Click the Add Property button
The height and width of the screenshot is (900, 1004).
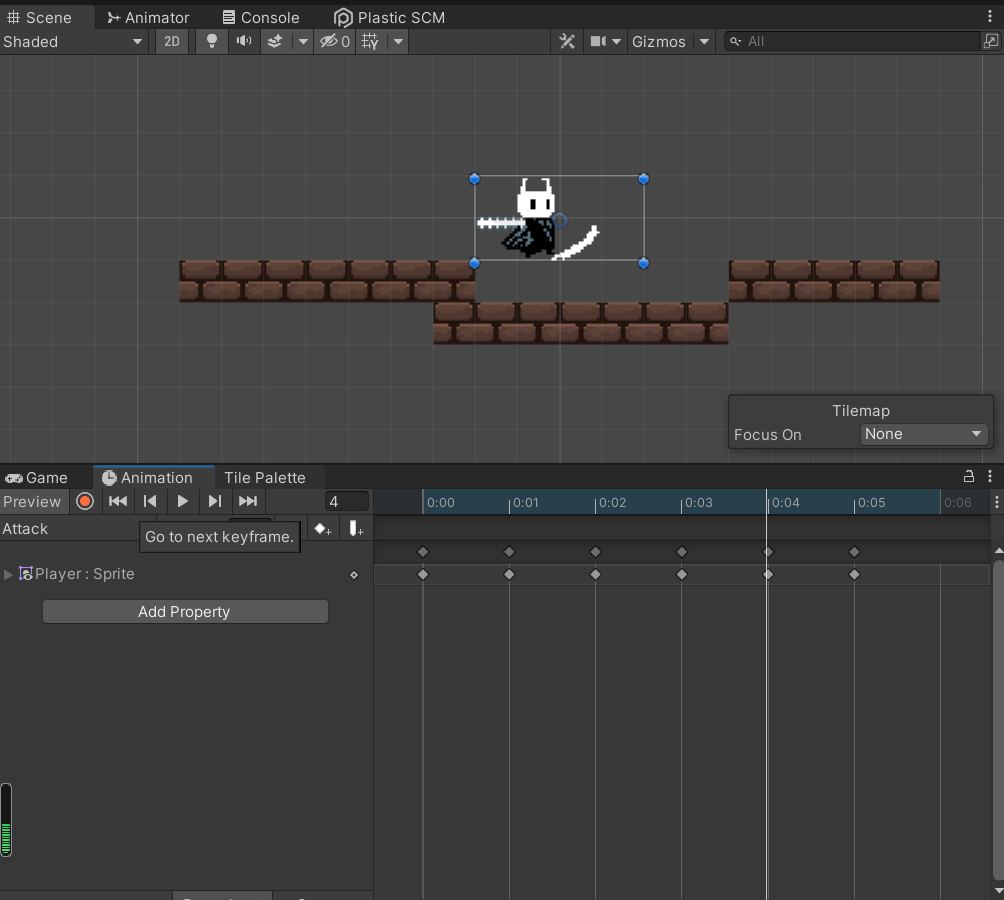click(185, 611)
